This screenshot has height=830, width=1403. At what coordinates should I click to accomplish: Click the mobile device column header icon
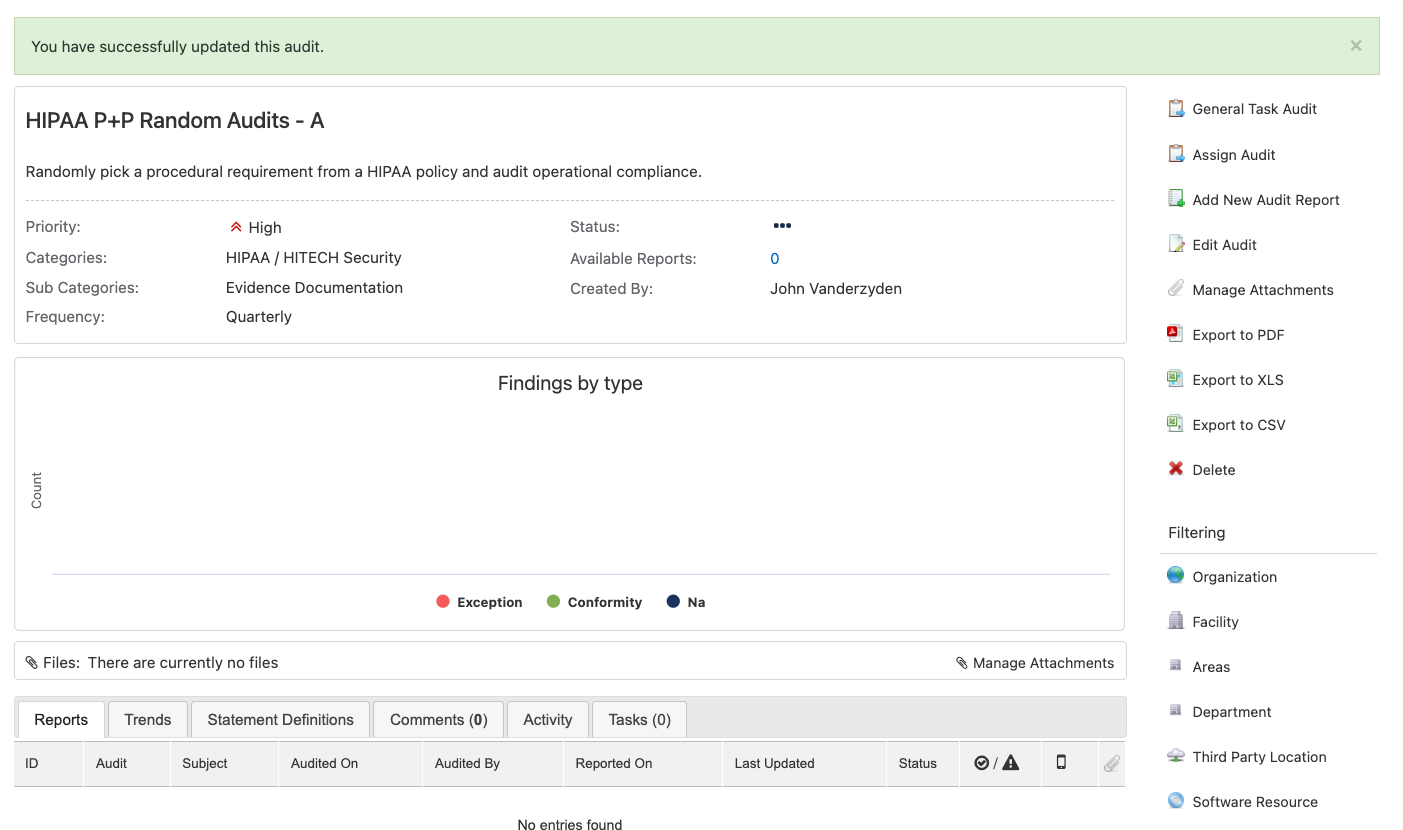tap(1061, 763)
